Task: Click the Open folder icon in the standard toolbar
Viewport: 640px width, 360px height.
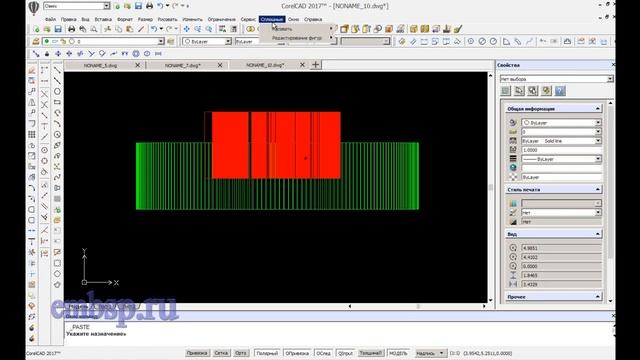Action: coord(47,29)
